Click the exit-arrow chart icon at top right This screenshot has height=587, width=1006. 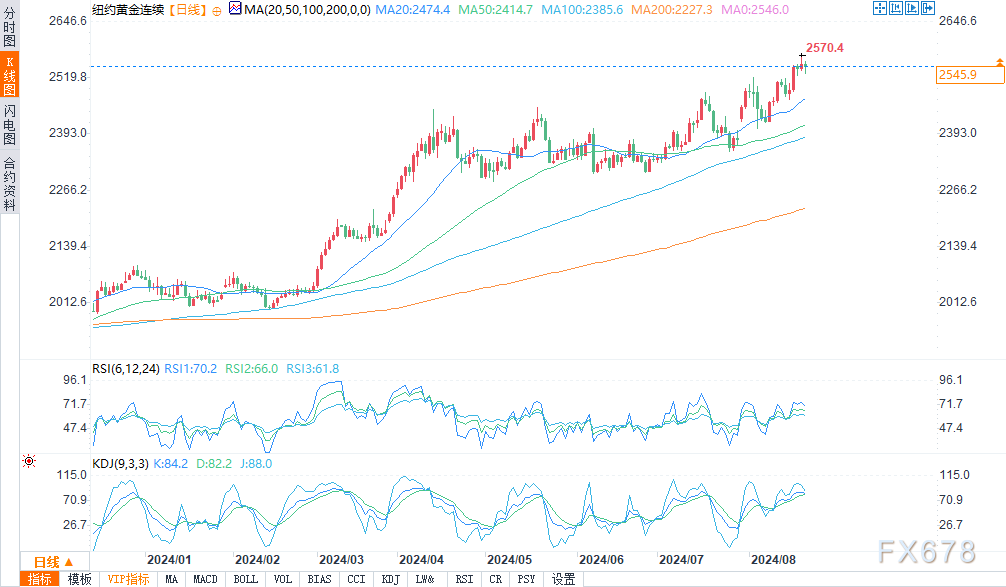928,8
